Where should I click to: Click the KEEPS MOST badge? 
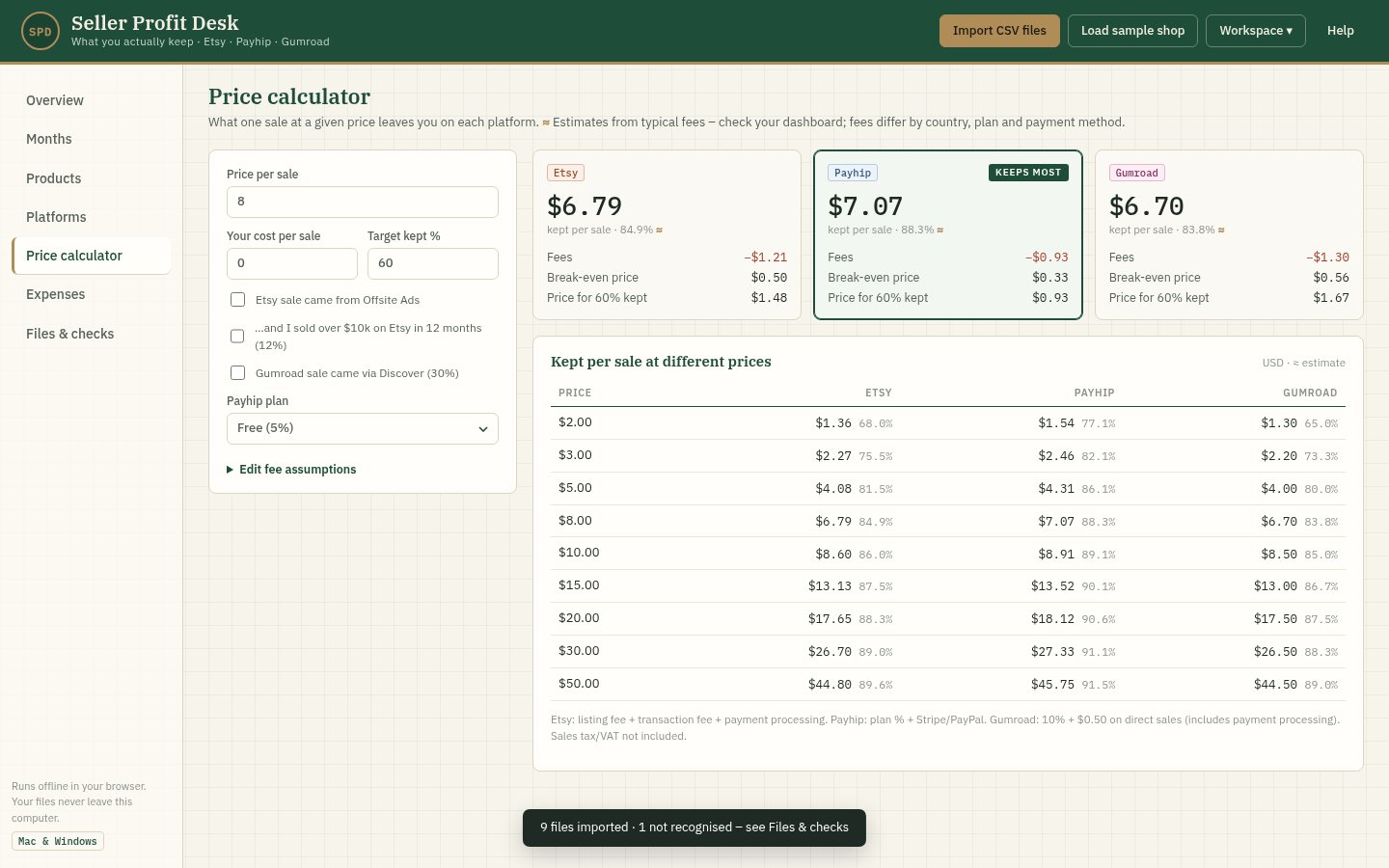coord(1028,173)
